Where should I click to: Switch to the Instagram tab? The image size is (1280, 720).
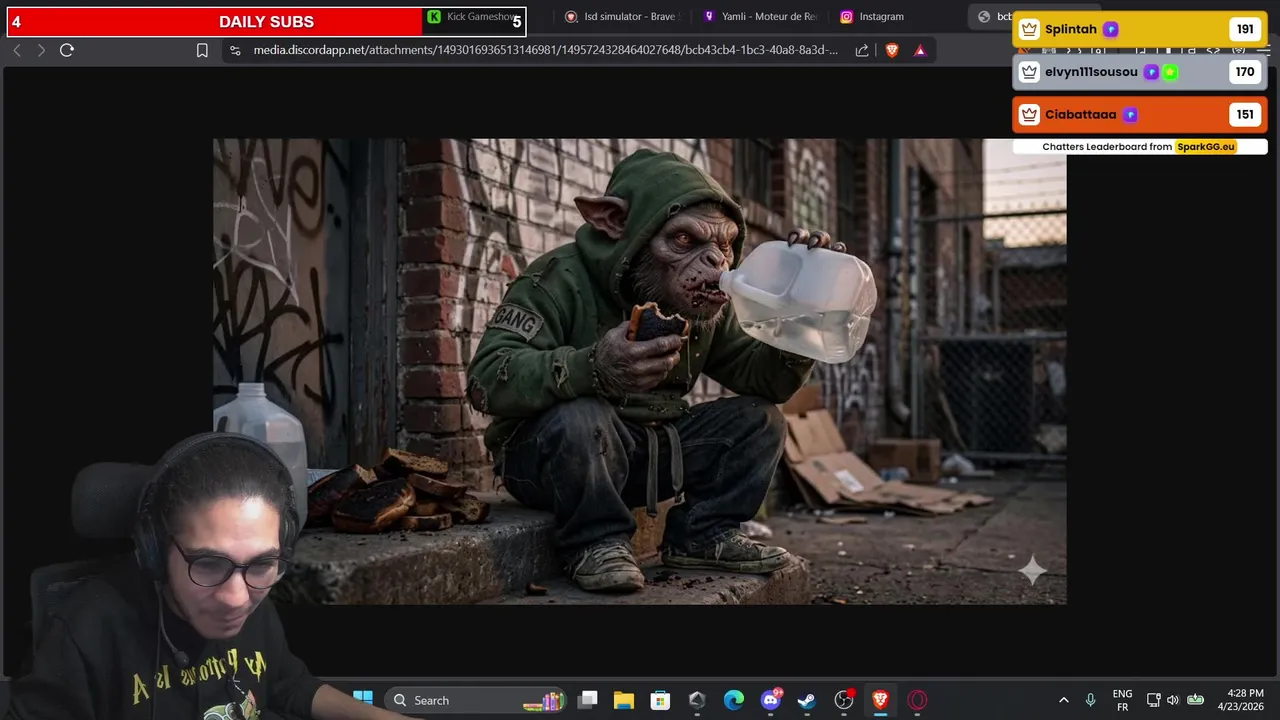pos(872,17)
